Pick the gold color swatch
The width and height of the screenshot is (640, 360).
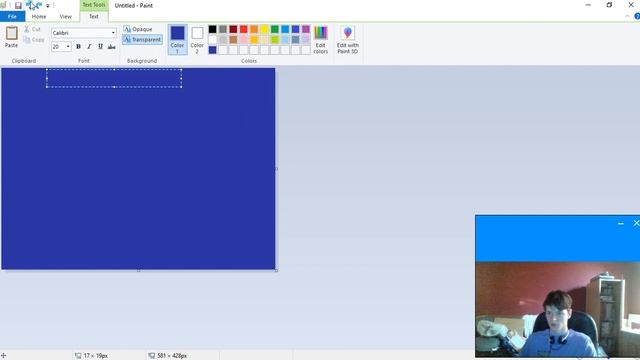click(254, 40)
